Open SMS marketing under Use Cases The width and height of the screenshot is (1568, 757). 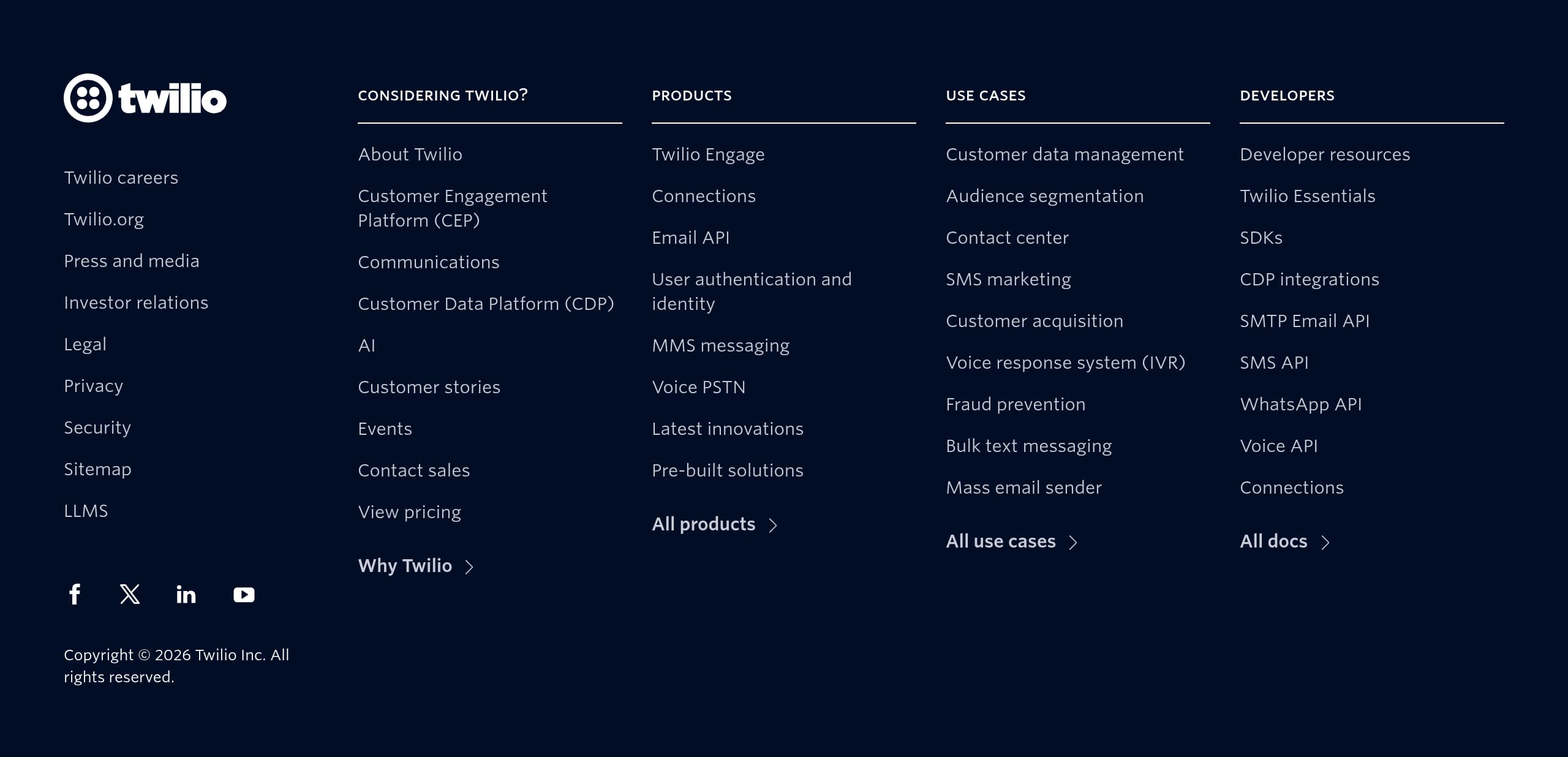point(1008,279)
